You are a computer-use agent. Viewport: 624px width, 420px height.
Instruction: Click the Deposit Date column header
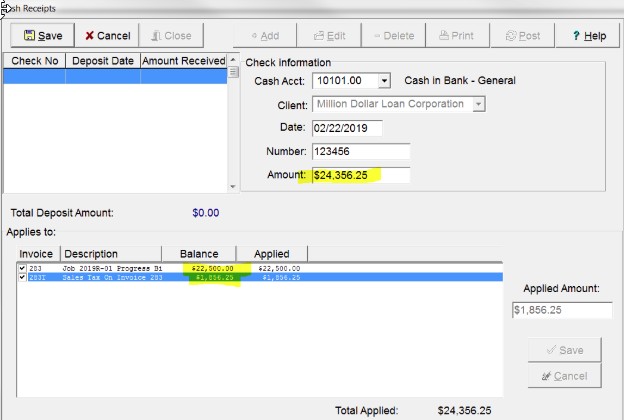point(103,61)
